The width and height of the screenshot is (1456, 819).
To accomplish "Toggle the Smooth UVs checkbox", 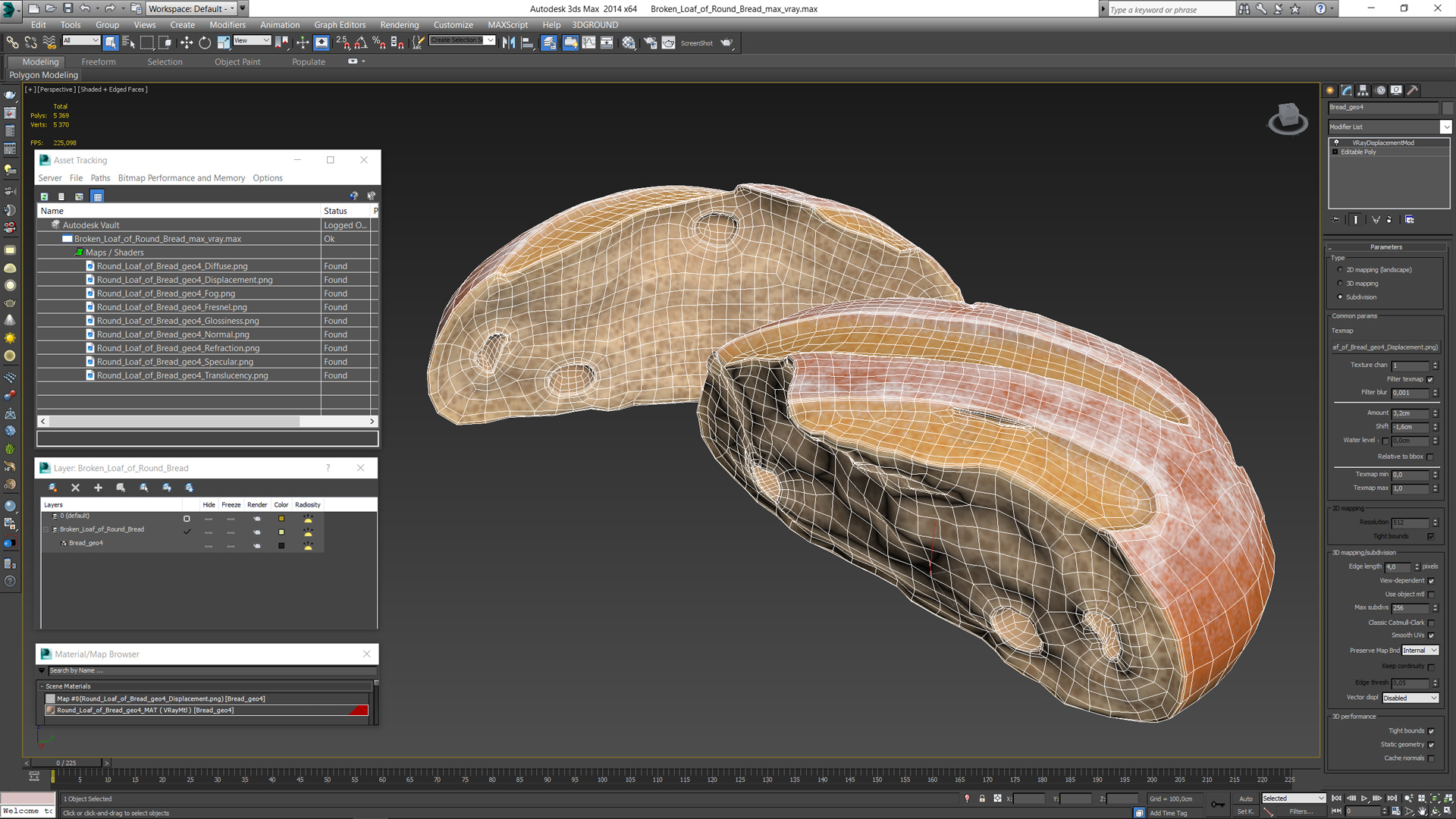I will point(1431,635).
